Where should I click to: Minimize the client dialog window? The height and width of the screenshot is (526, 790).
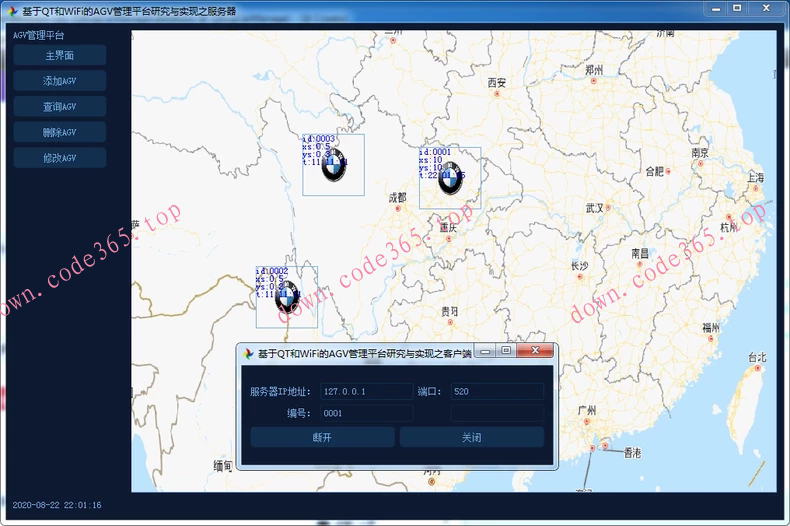click(x=485, y=351)
